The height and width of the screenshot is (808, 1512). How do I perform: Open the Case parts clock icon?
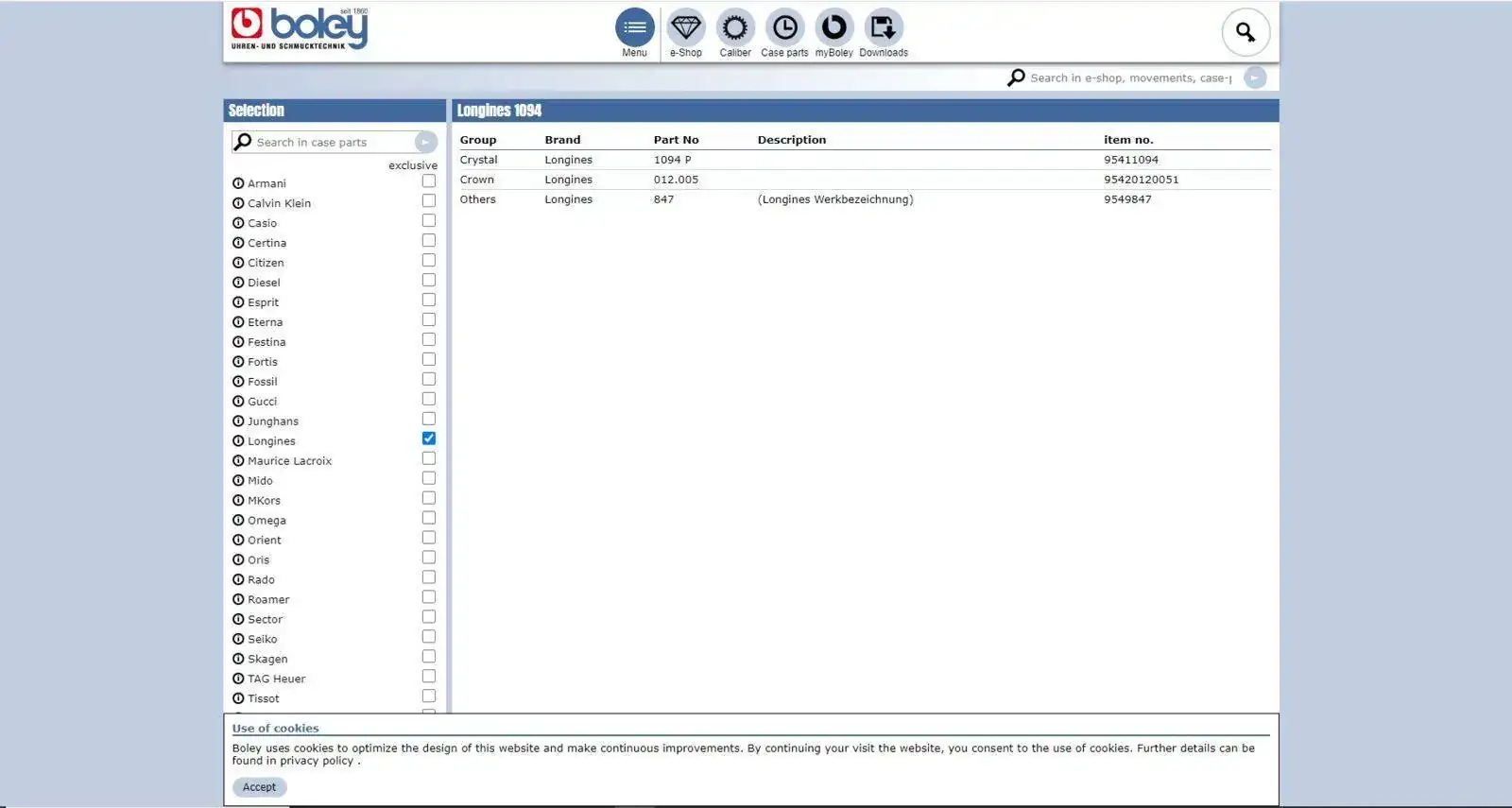[784, 28]
